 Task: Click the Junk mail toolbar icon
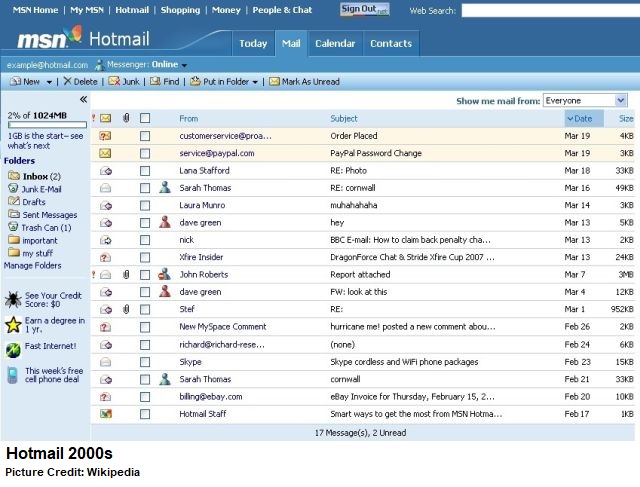pyautogui.click(x=114, y=82)
